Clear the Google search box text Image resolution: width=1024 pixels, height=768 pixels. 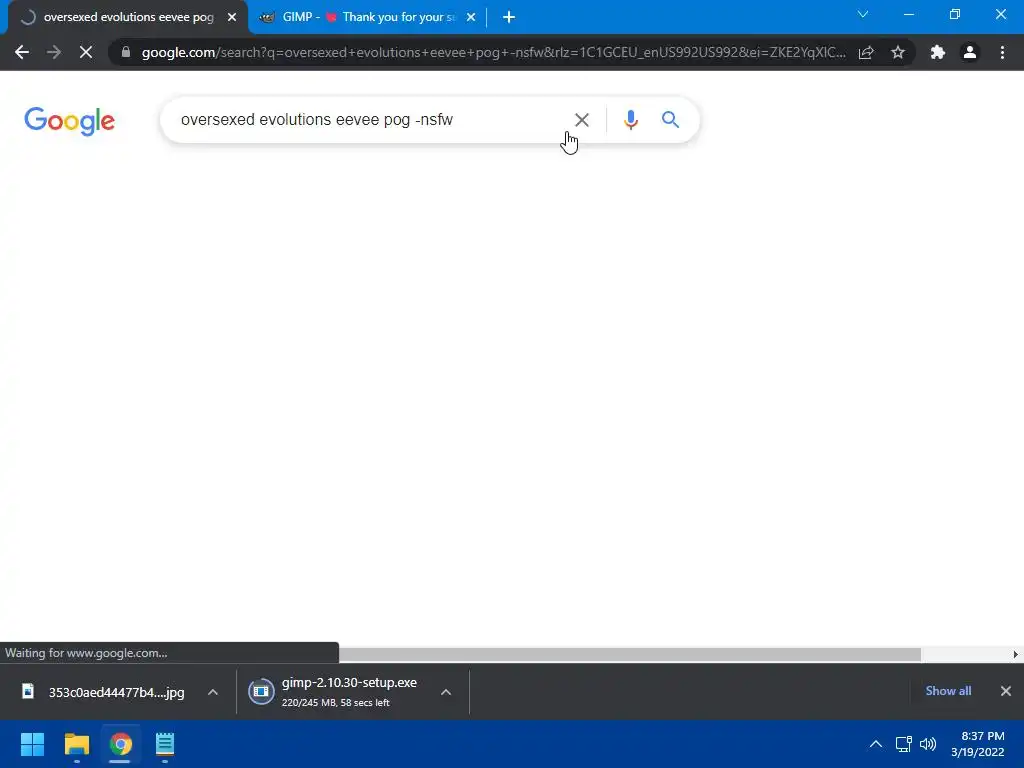[x=581, y=120]
